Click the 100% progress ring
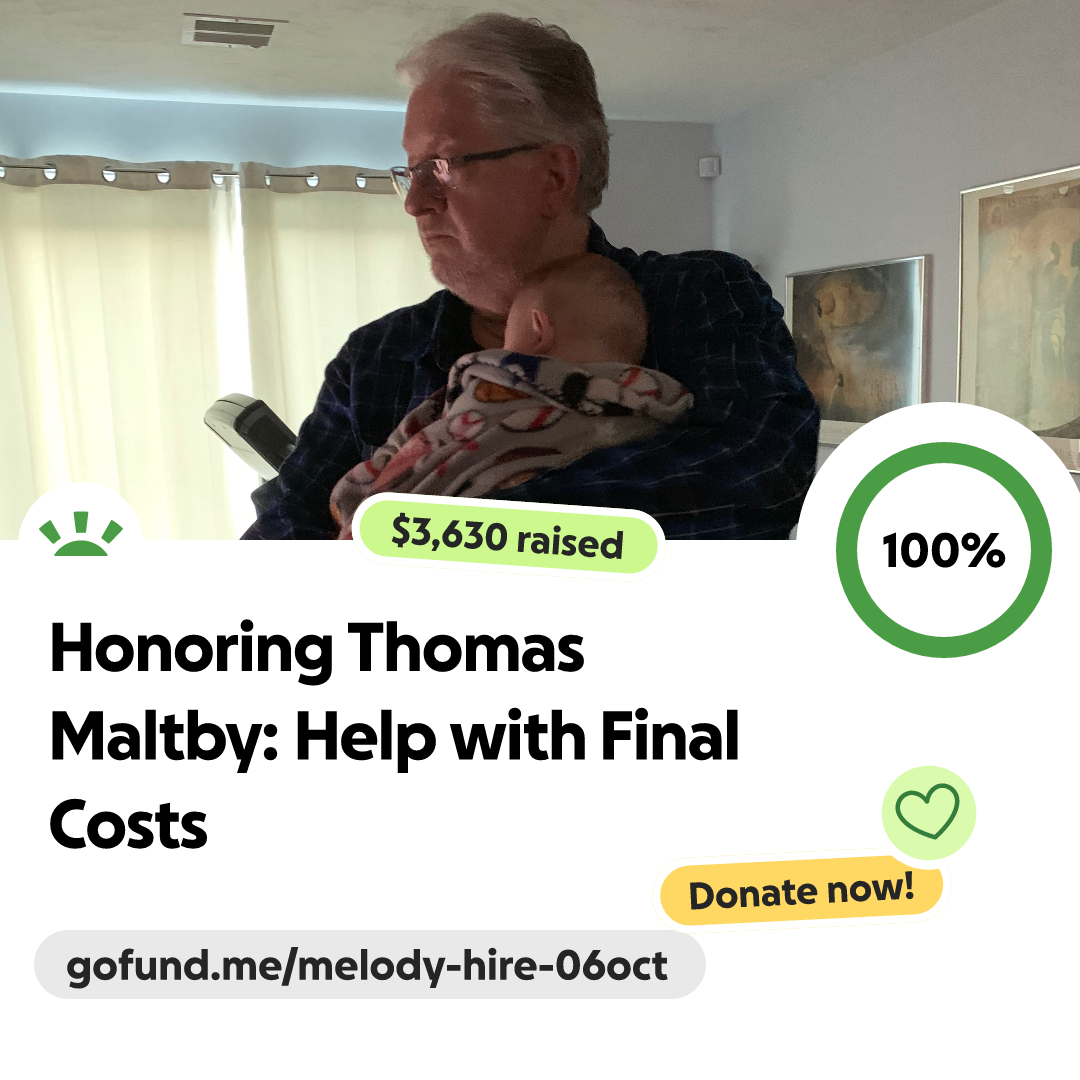 click(x=944, y=550)
